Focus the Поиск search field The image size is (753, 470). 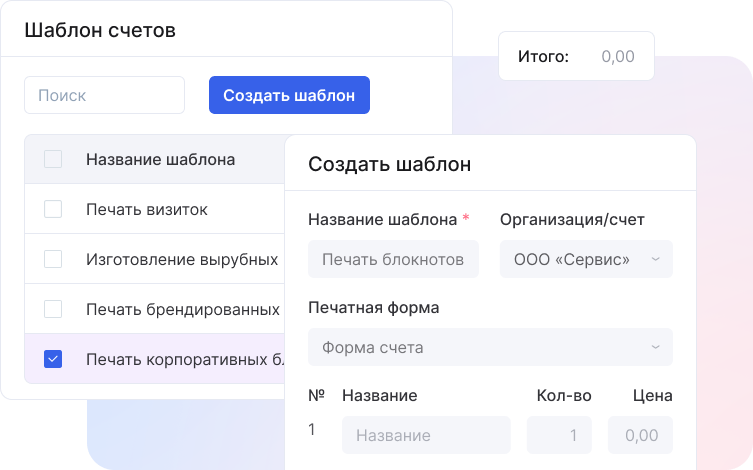point(104,96)
